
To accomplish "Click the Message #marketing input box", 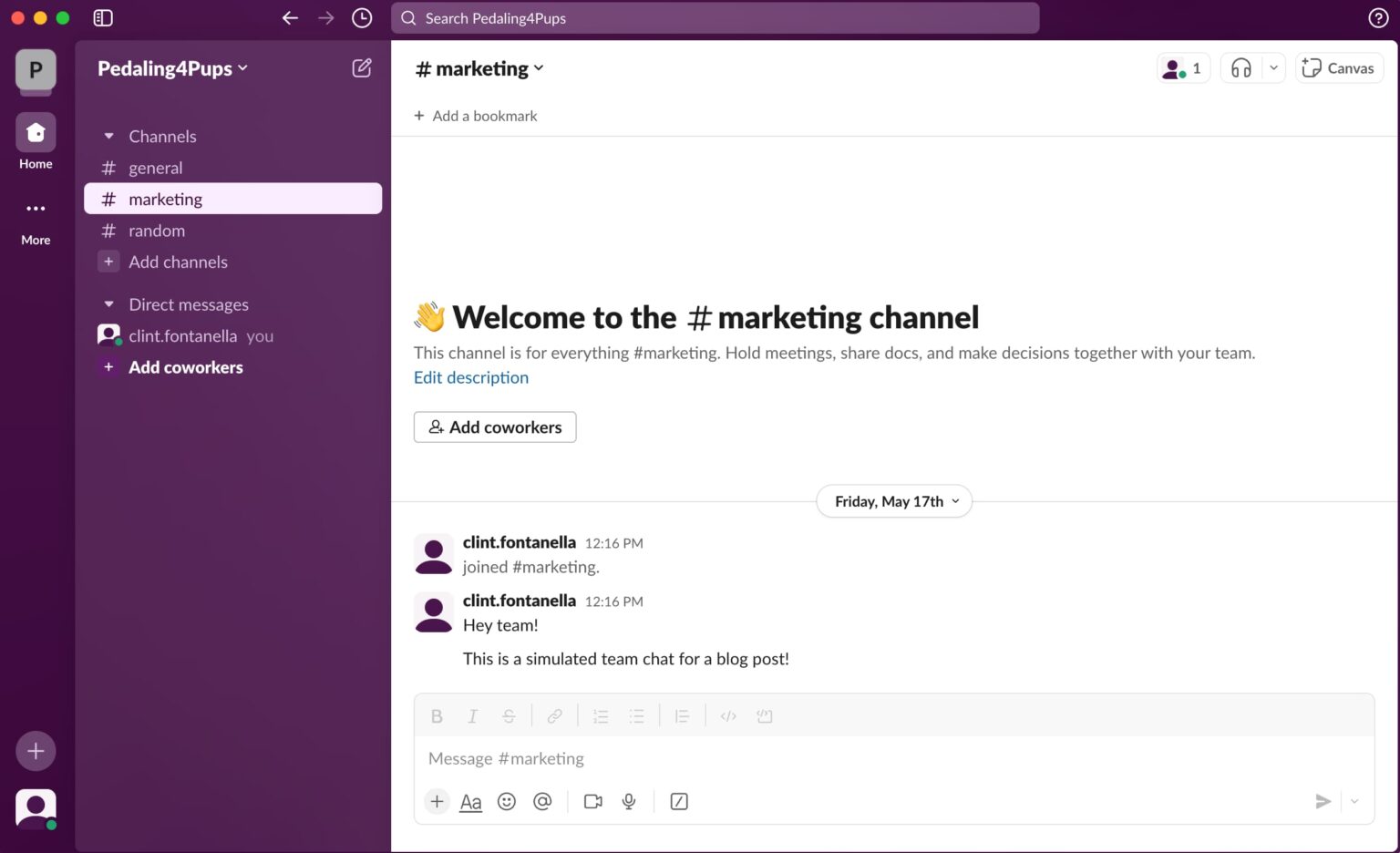I will coord(893,758).
